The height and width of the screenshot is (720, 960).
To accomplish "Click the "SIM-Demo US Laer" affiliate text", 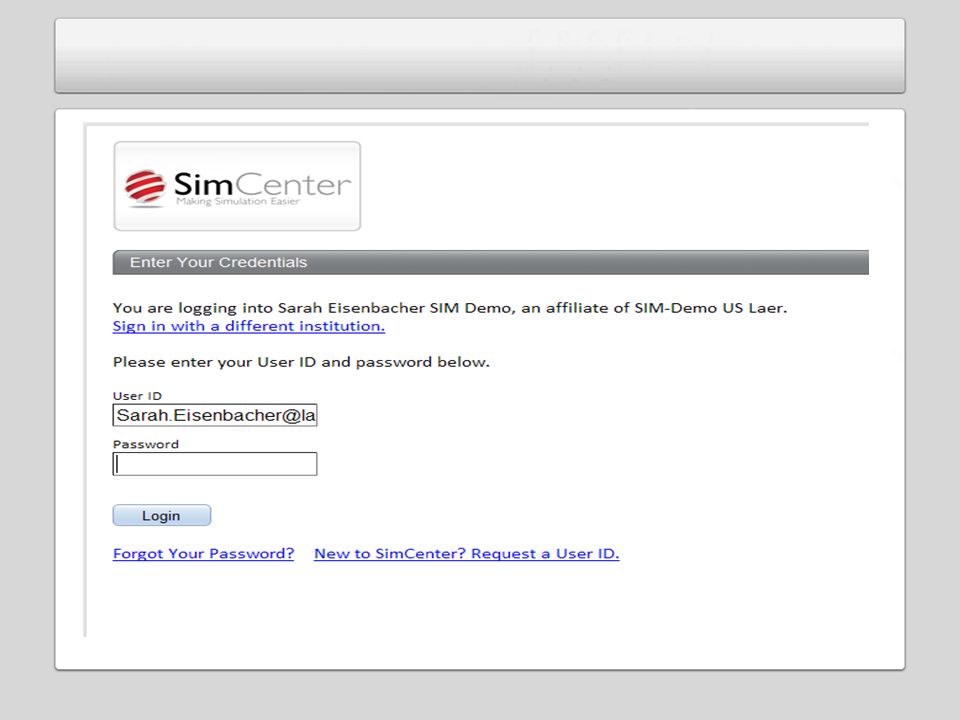I will [710, 307].
